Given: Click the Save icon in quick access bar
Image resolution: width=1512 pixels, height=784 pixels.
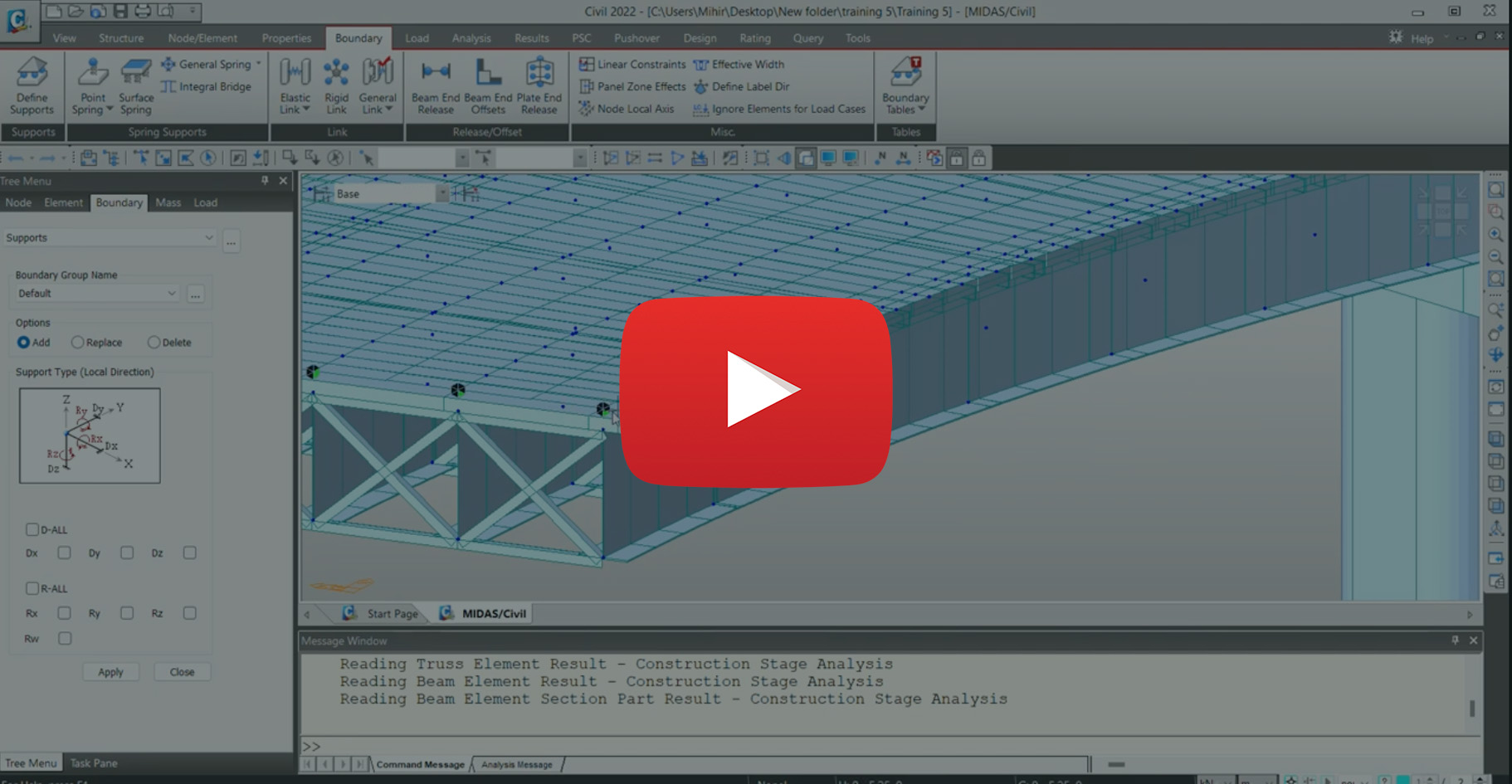Looking at the screenshot, I should 120,11.
